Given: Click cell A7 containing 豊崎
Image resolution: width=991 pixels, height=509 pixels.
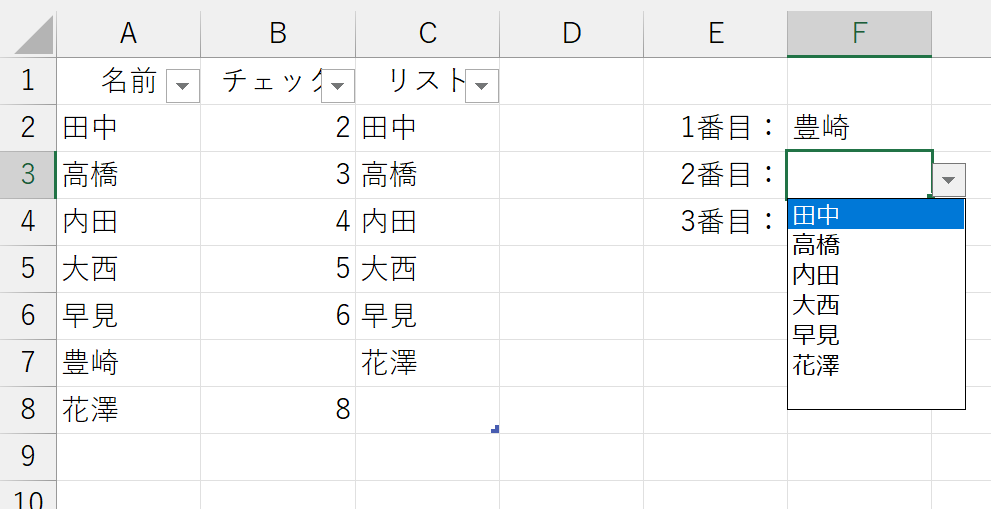Looking at the screenshot, I should pyautogui.click(x=128, y=363).
